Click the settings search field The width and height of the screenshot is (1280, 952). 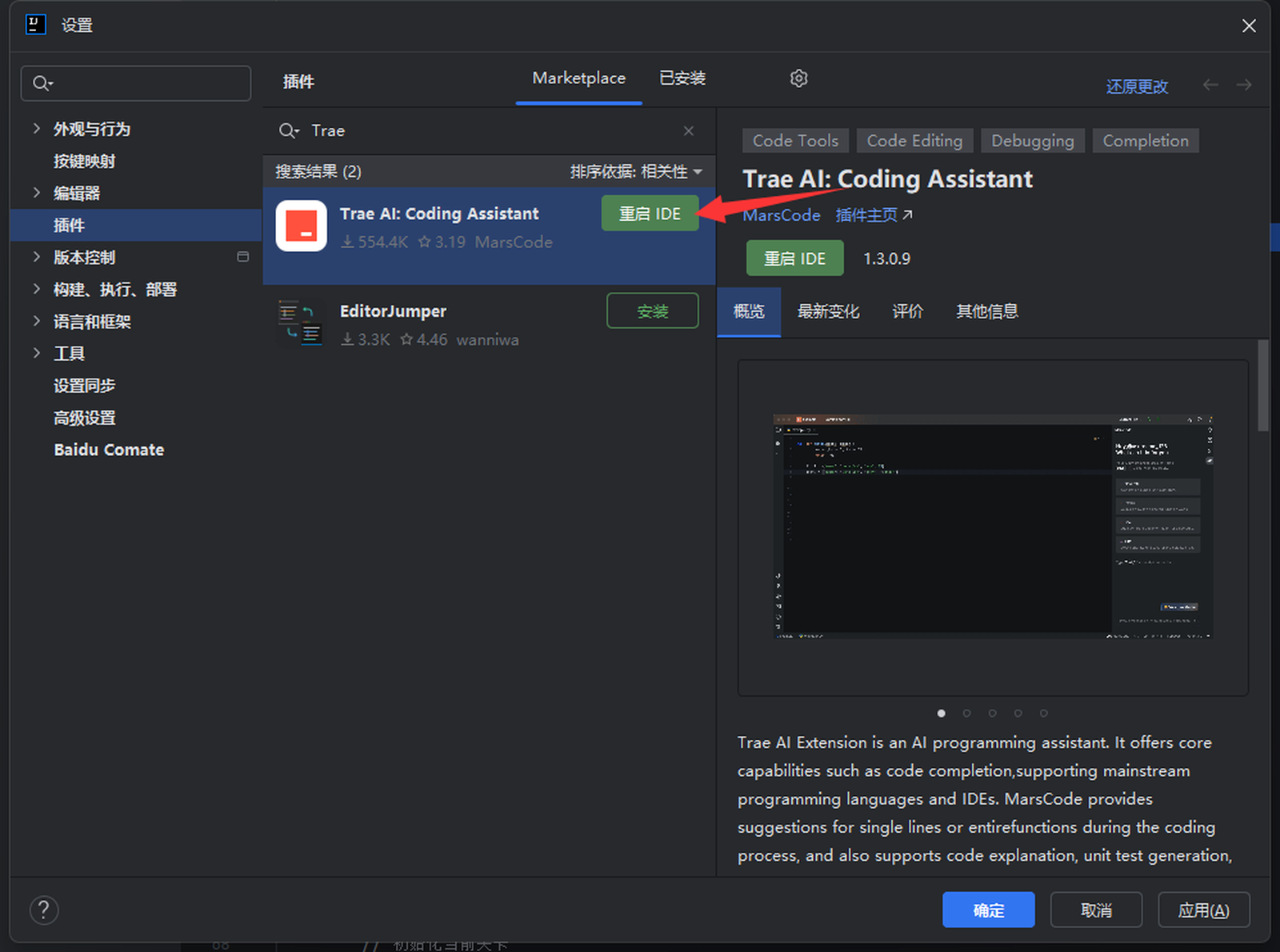pyautogui.click(x=136, y=83)
